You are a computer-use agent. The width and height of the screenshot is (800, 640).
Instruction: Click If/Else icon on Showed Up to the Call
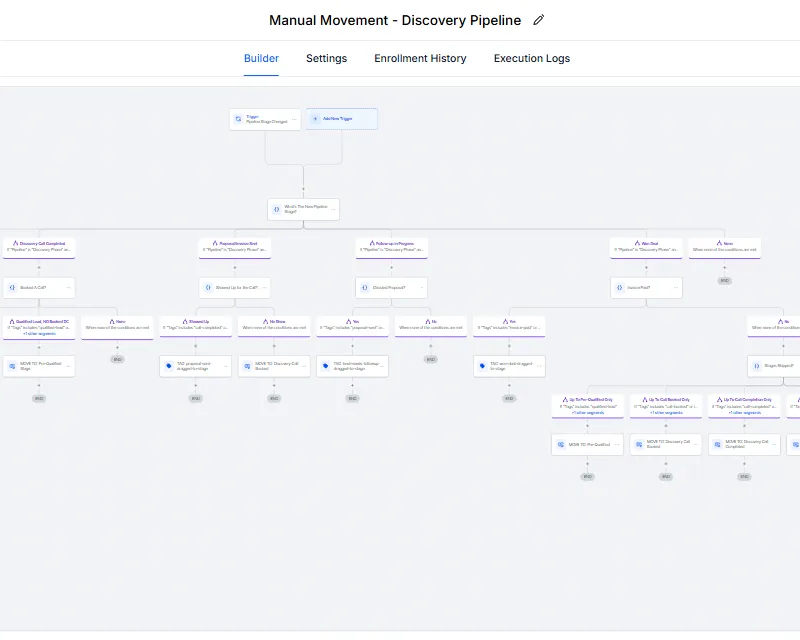point(208,288)
